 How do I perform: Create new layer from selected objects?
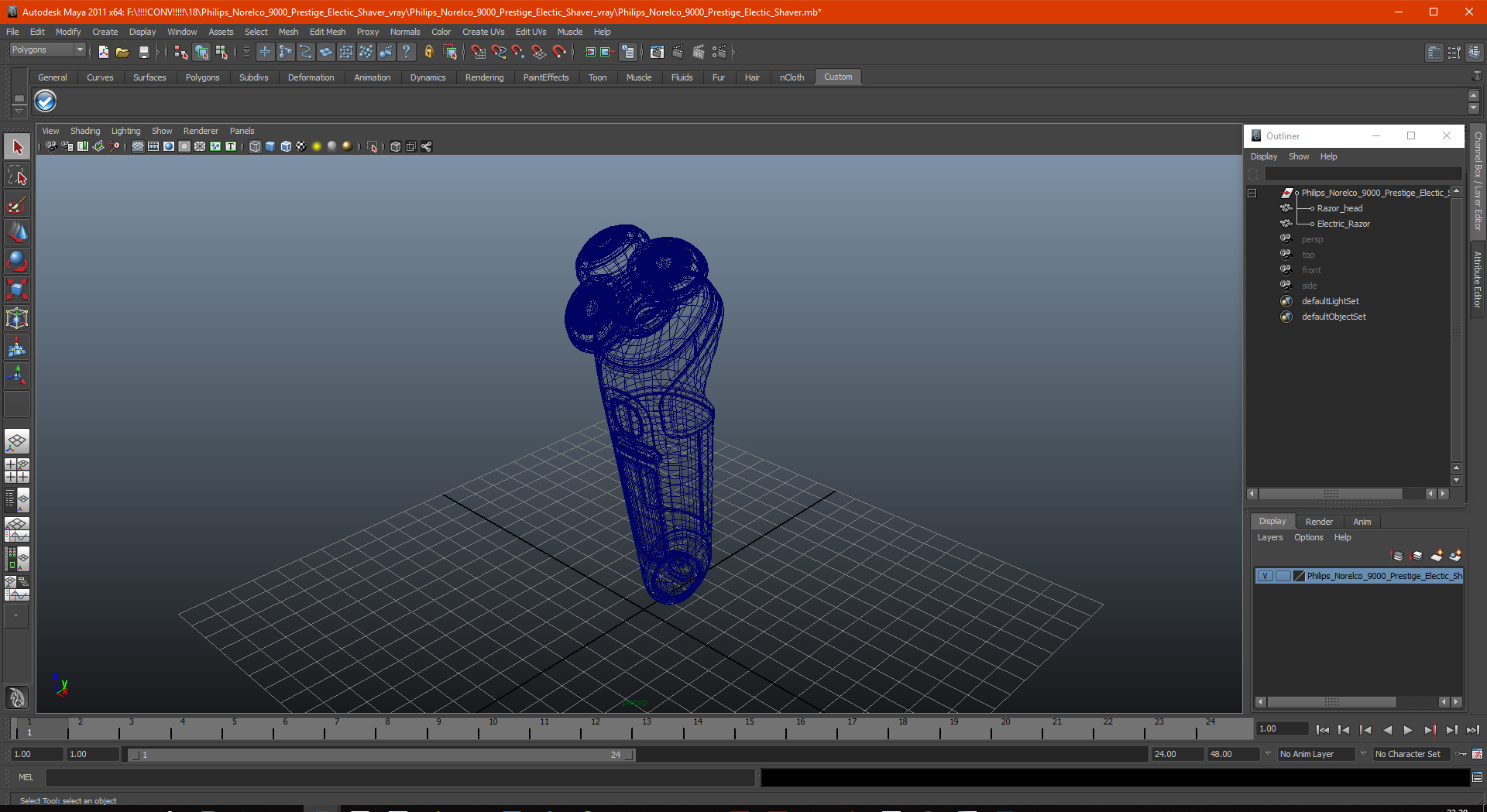[x=1455, y=556]
